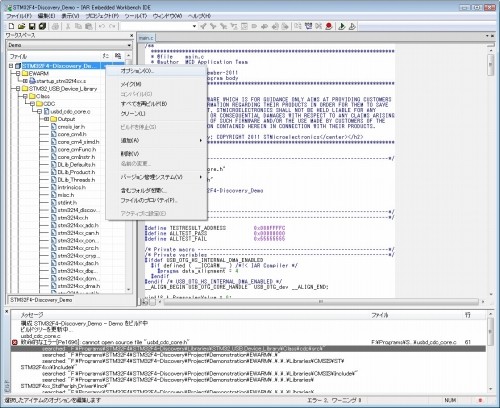The width and height of the screenshot is (500, 408).
Task: Click the red error icon in messages
Action: click(15, 342)
